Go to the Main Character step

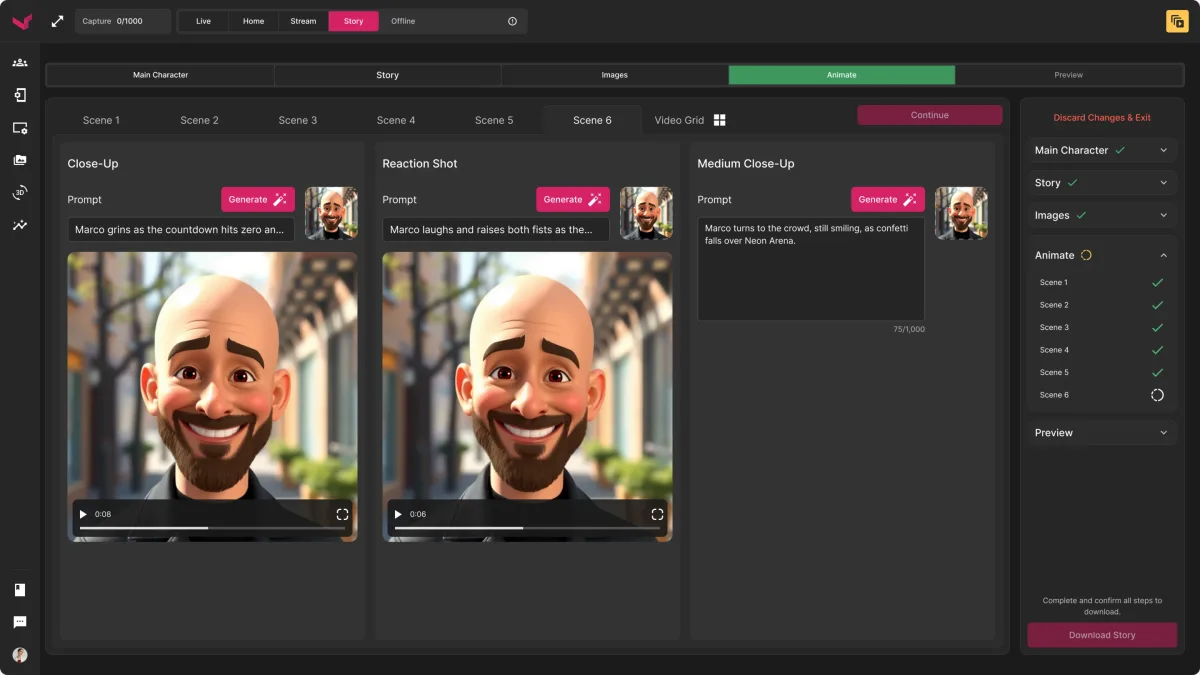pos(160,75)
